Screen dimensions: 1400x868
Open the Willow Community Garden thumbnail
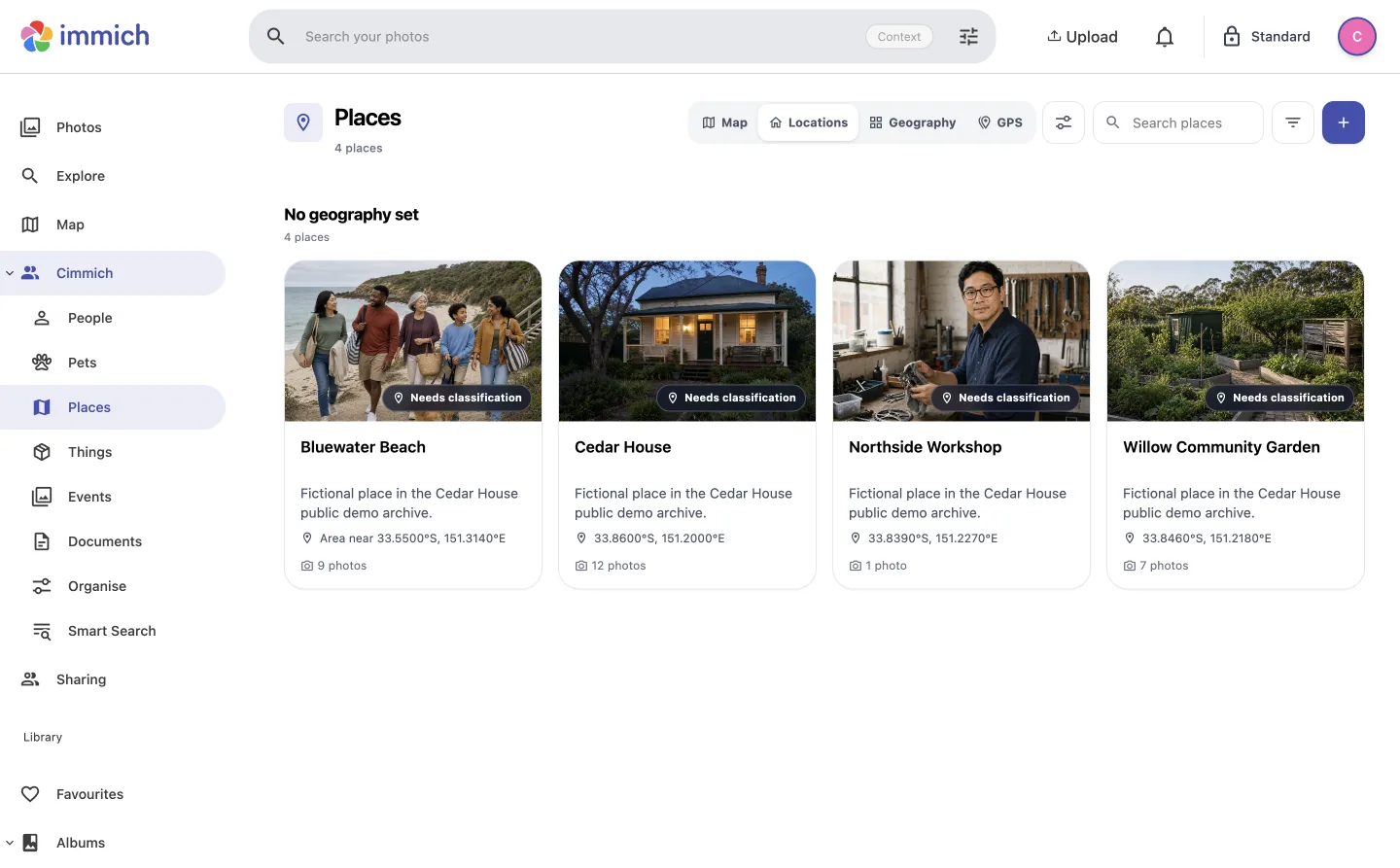click(x=1236, y=341)
